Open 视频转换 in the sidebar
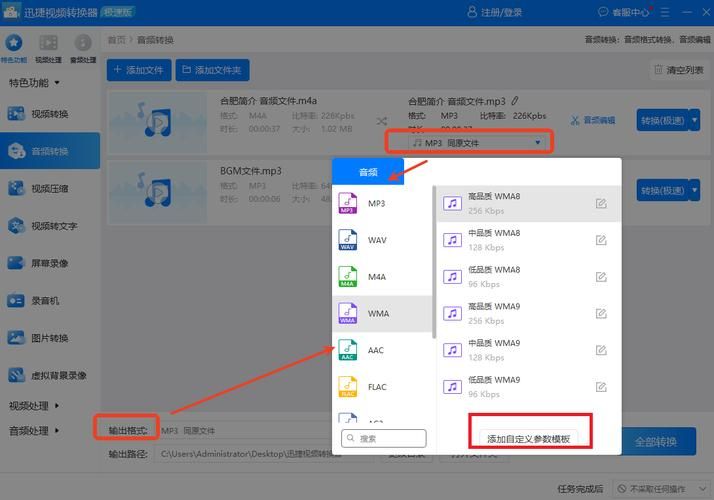 click(x=49, y=114)
